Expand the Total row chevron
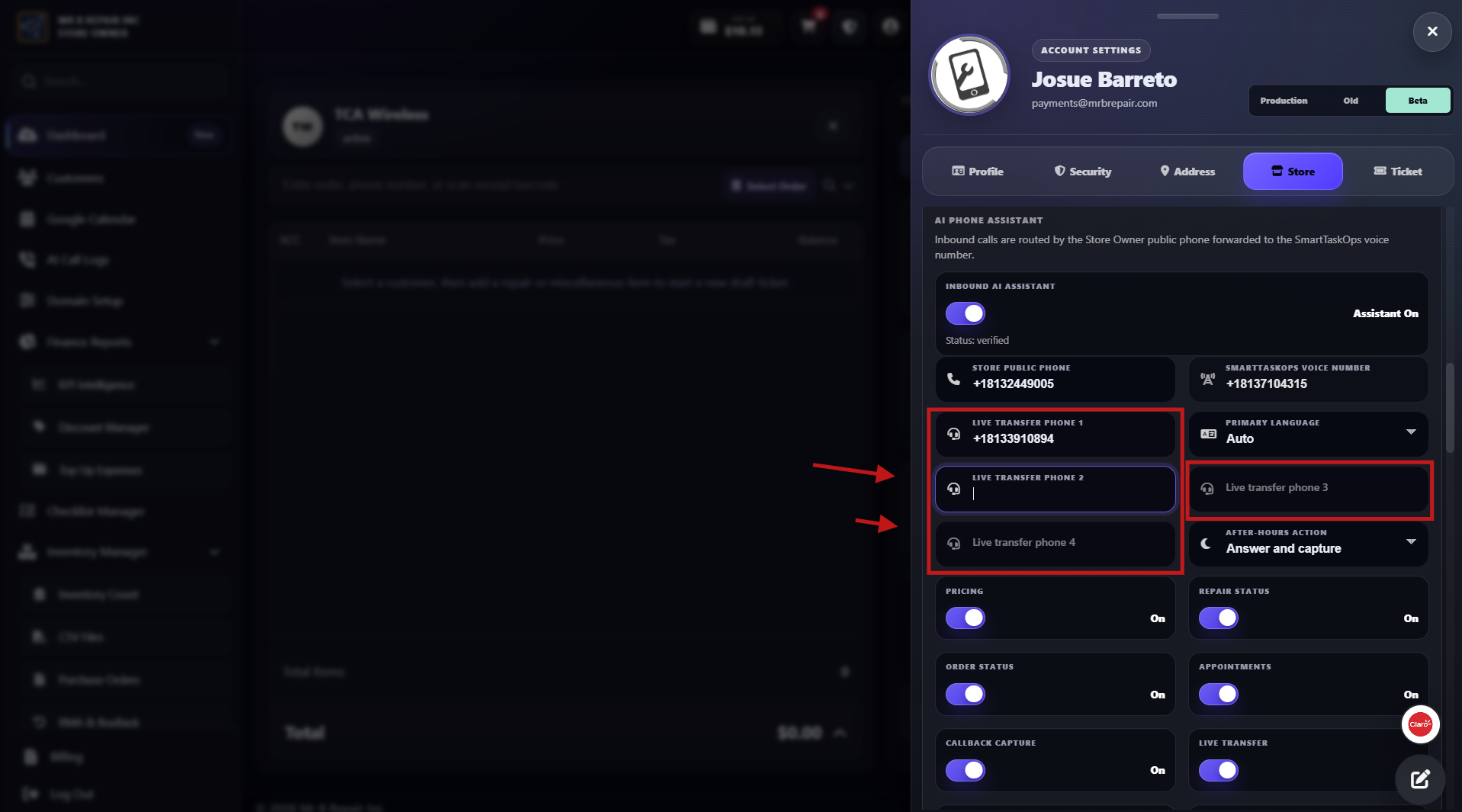The width and height of the screenshot is (1462, 812). pos(840,733)
